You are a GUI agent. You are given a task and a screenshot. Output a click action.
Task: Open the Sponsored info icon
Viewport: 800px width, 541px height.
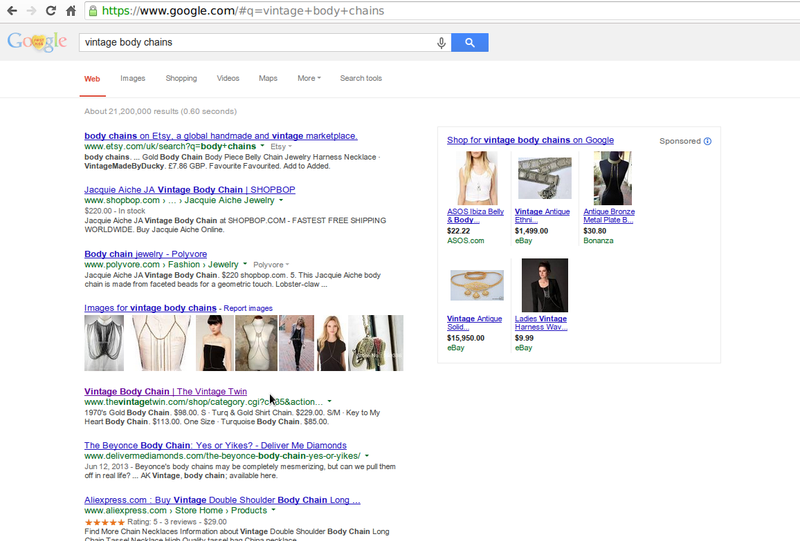[x=708, y=141]
